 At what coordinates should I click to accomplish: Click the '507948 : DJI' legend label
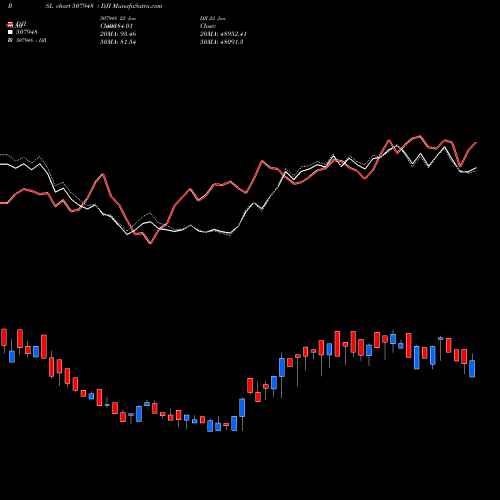pos(31,40)
